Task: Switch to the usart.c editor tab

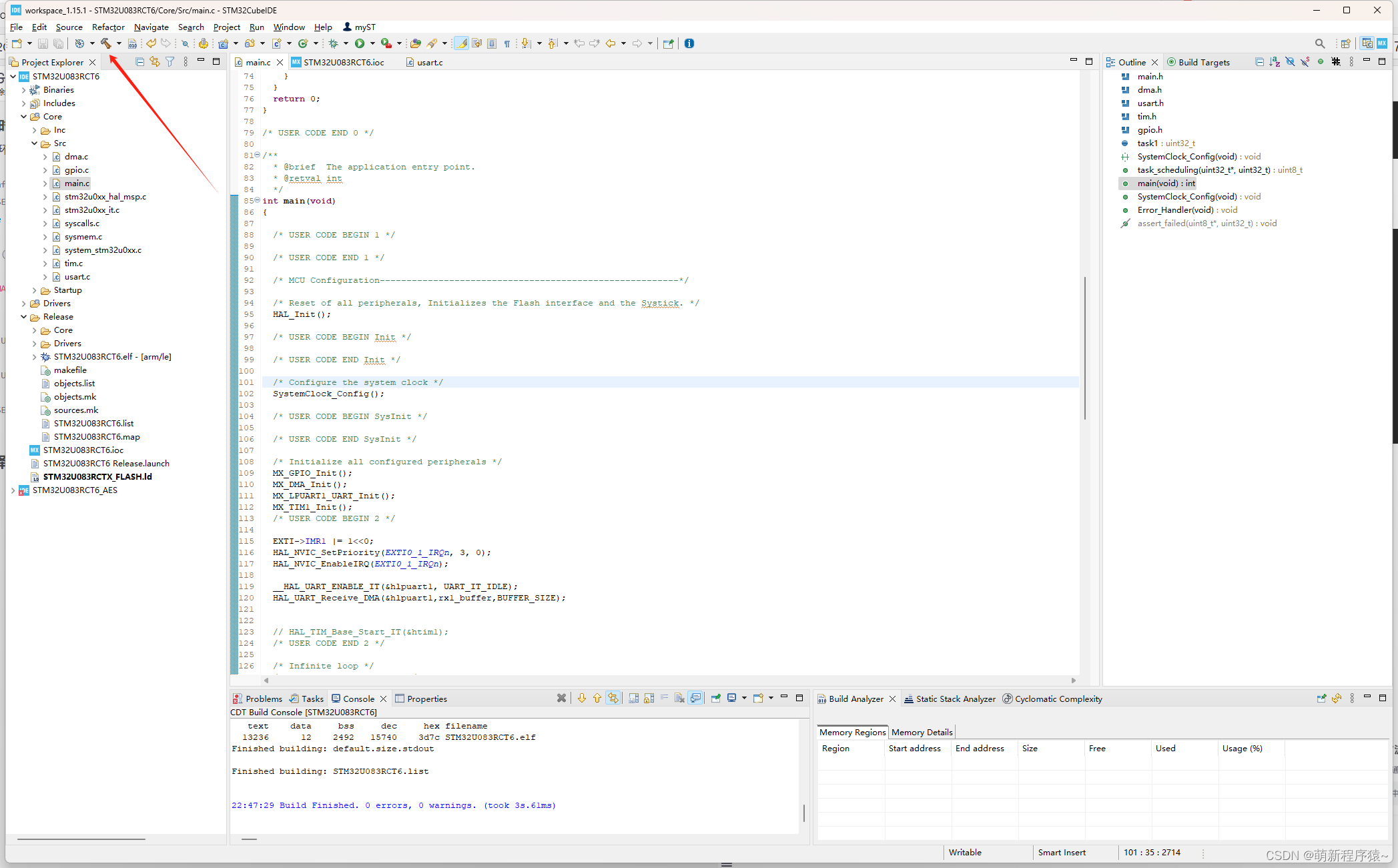Action: [x=430, y=62]
